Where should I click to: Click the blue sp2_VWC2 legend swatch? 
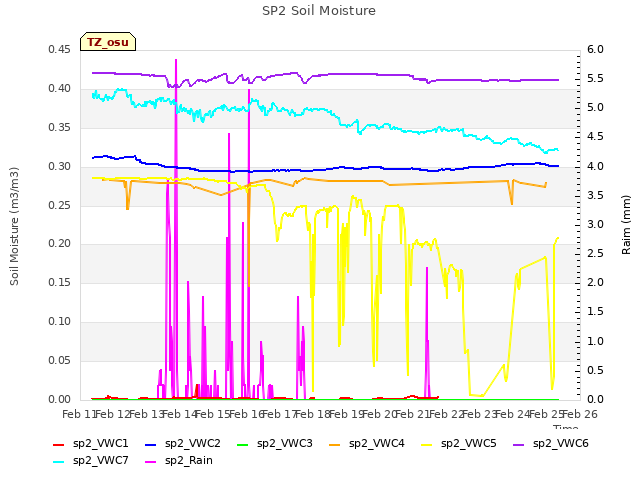(x=151, y=444)
